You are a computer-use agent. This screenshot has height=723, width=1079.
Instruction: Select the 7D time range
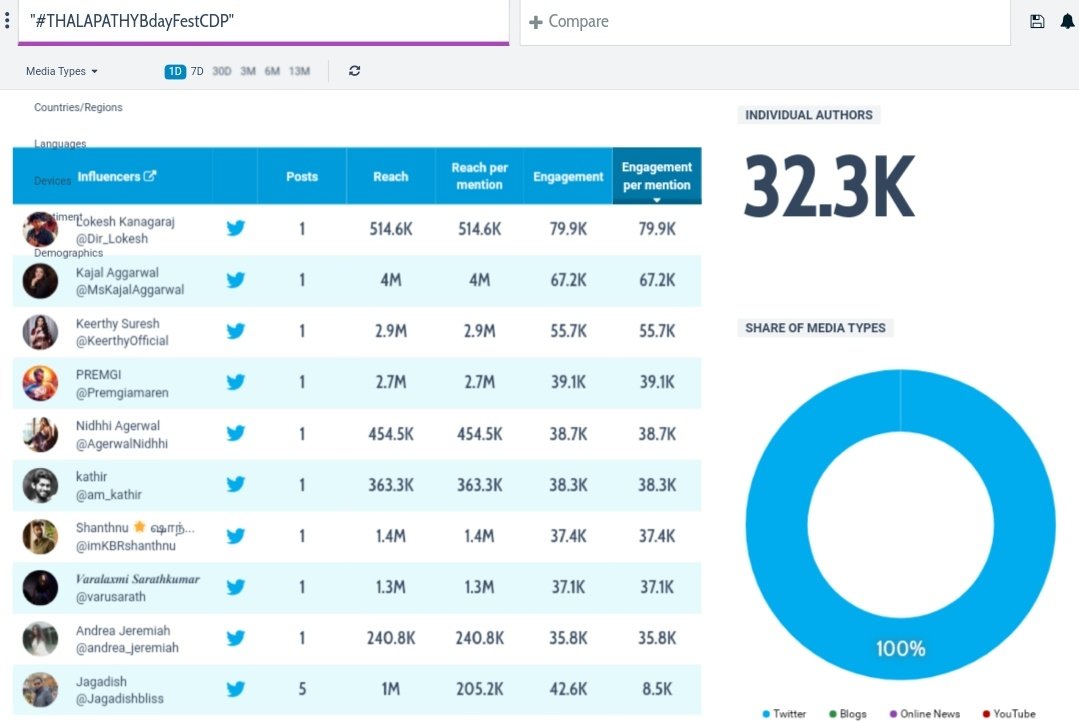click(x=197, y=71)
